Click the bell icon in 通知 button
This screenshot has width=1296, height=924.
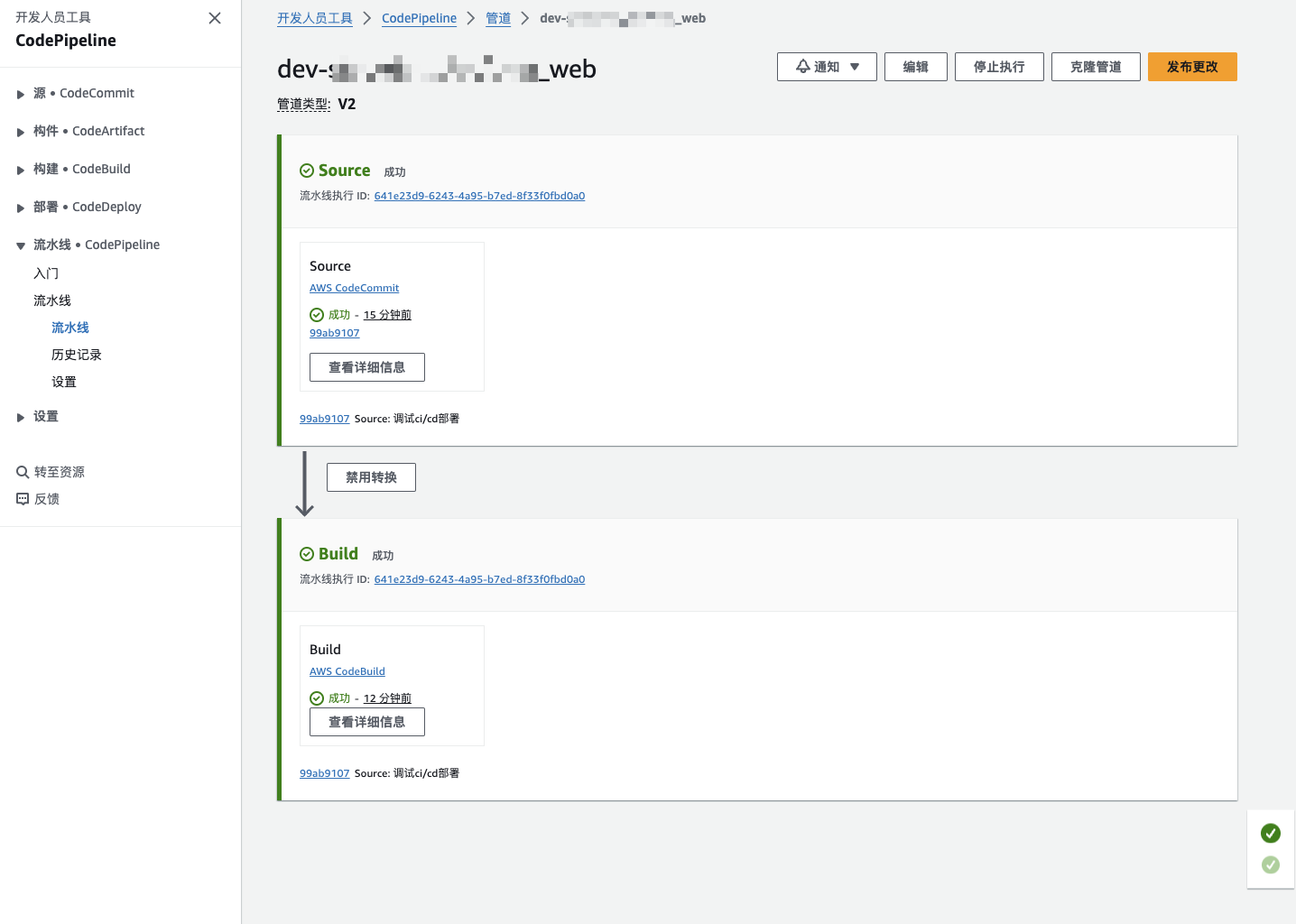click(803, 67)
